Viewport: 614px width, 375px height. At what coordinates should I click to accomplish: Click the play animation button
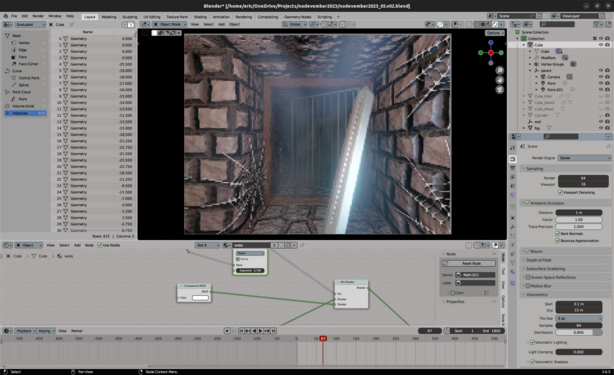coord(261,331)
